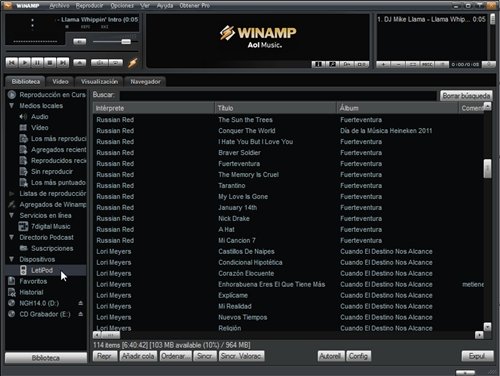
Task: Open the Archivo menu
Action: [59, 6]
